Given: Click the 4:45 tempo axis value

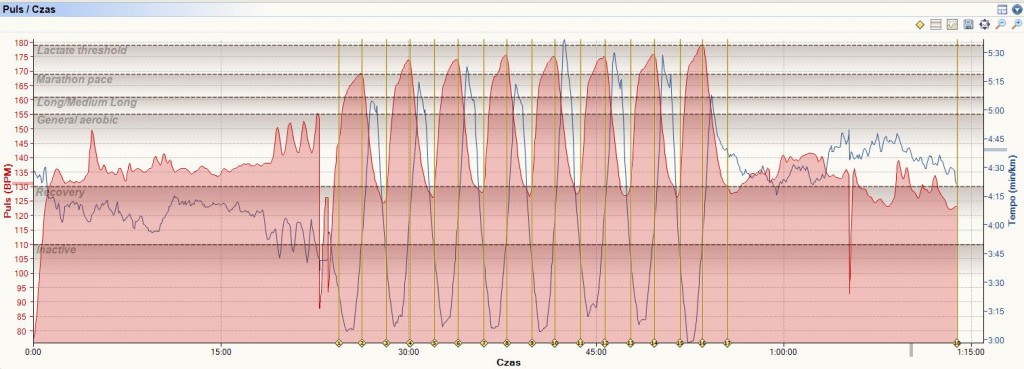Looking at the screenshot, I should [x=995, y=139].
